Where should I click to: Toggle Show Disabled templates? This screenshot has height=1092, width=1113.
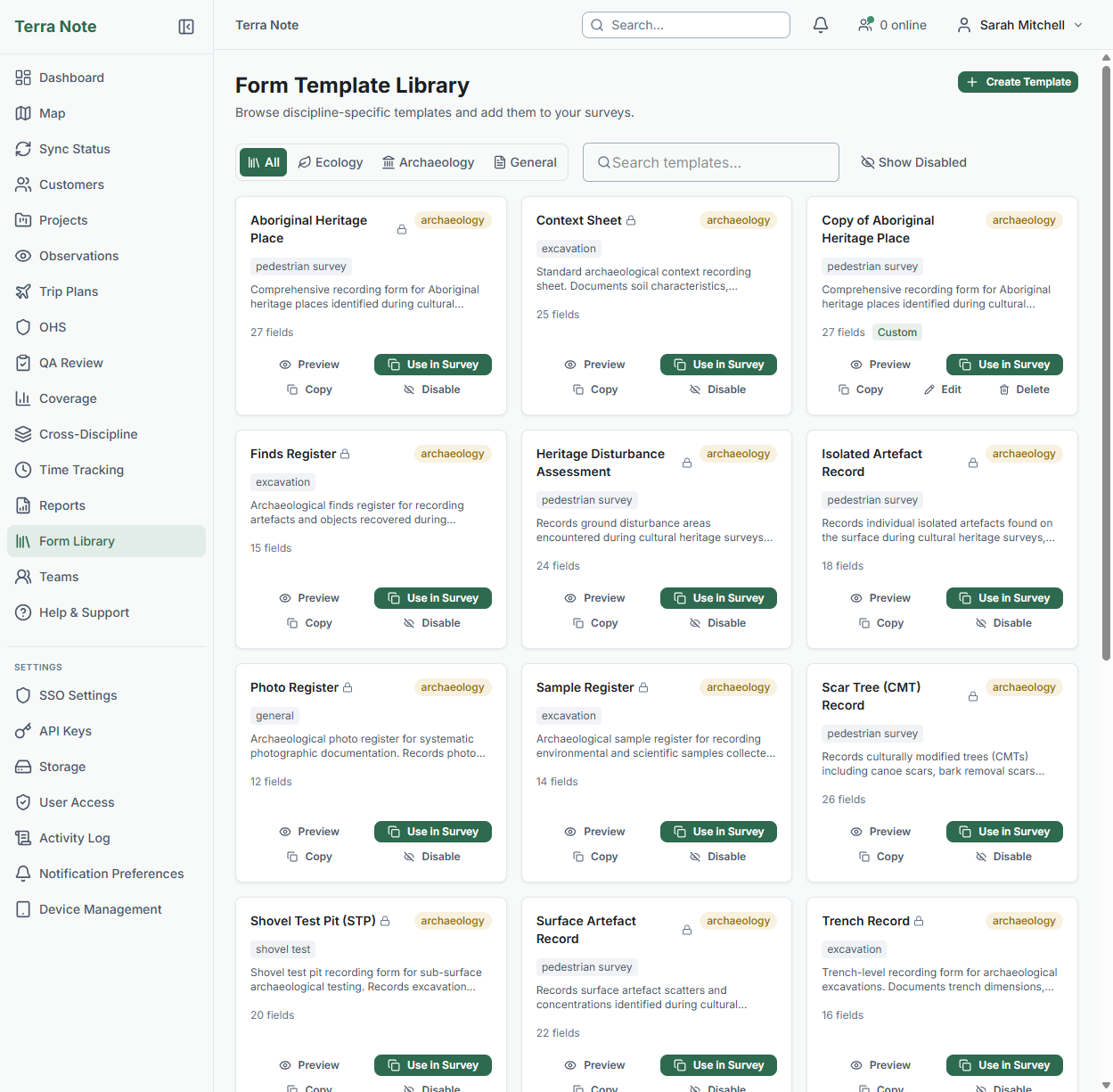(913, 162)
